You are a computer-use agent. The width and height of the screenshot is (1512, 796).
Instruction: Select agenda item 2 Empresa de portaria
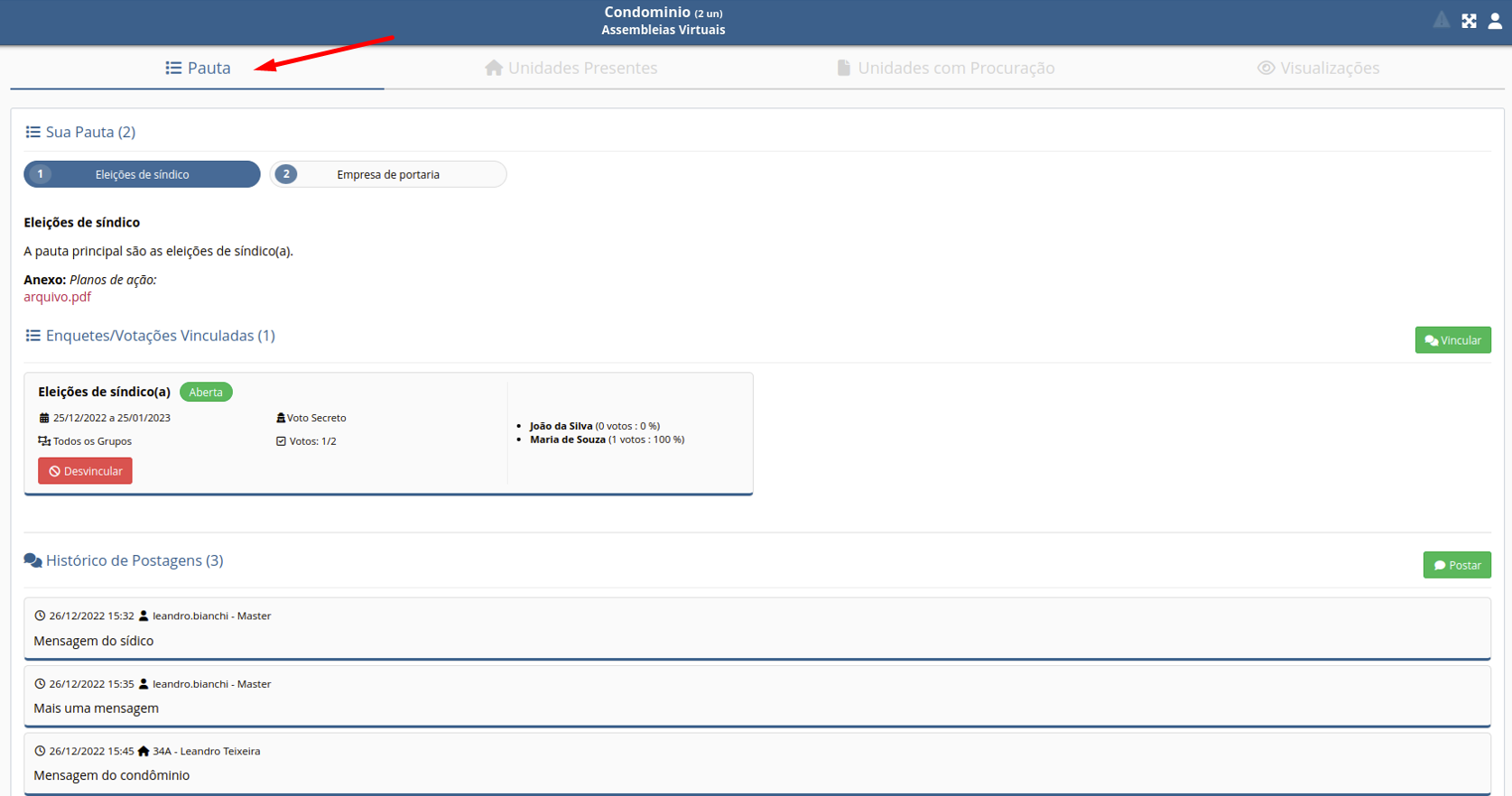(388, 174)
